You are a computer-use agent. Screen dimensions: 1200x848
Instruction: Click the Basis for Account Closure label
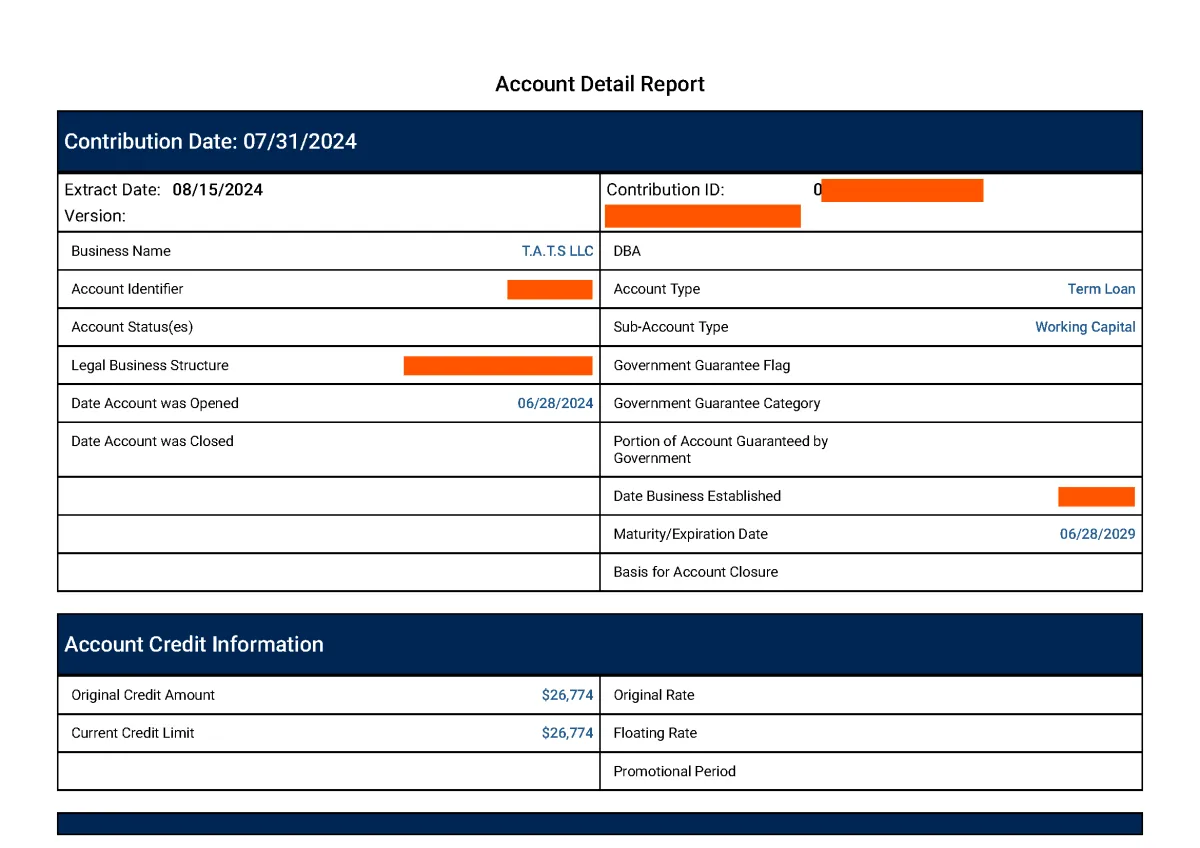click(x=696, y=572)
